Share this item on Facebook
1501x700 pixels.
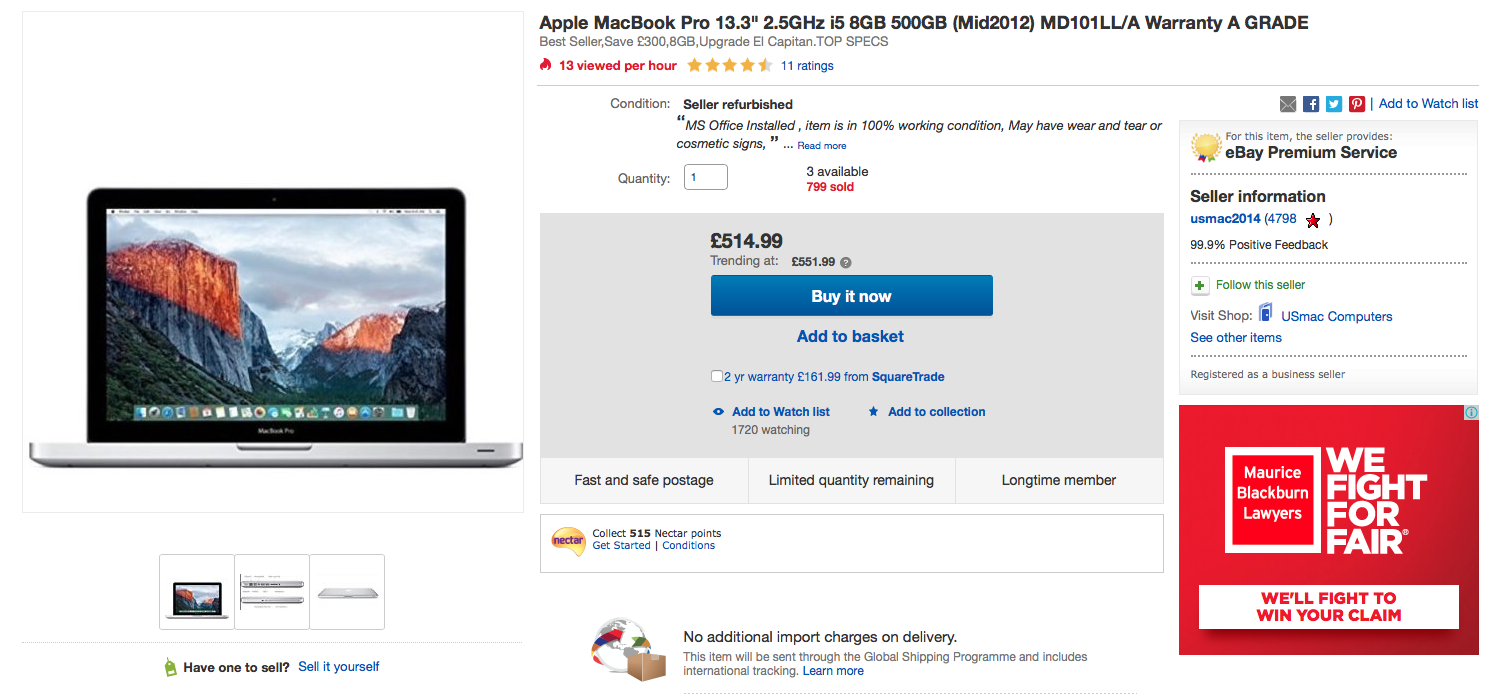coord(1311,104)
